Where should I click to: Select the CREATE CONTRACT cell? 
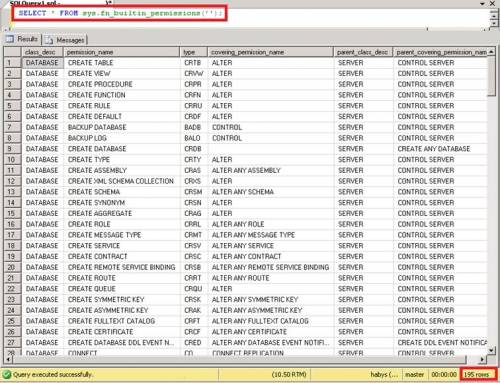[x=122, y=256]
